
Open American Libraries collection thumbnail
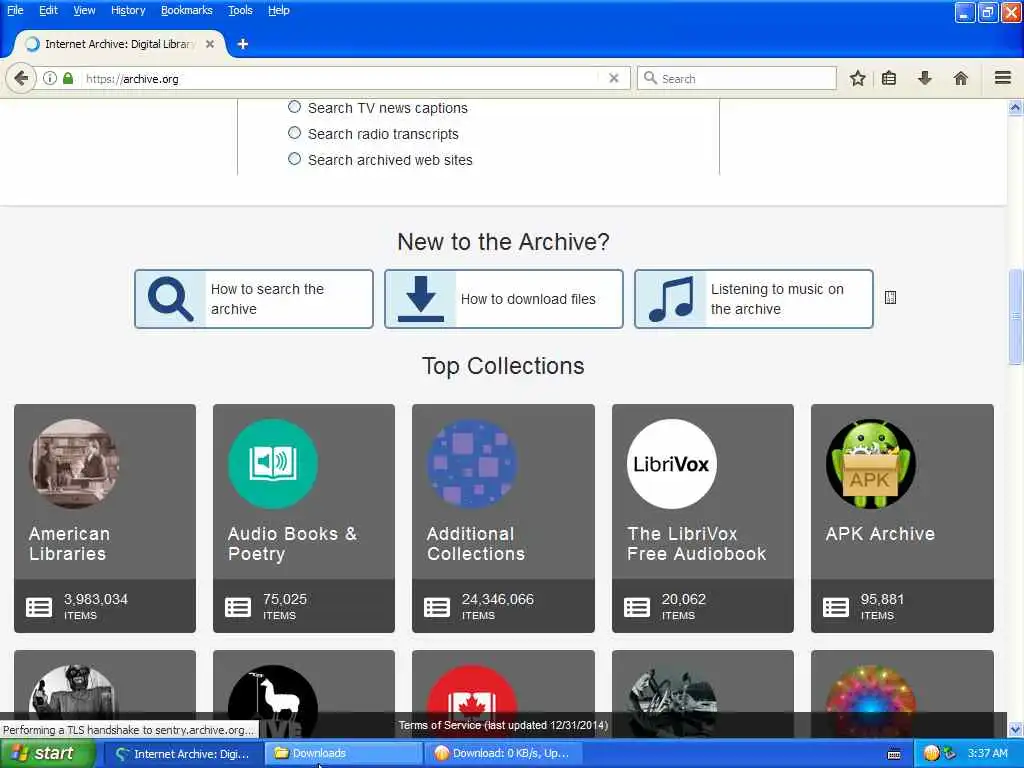(74, 464)
